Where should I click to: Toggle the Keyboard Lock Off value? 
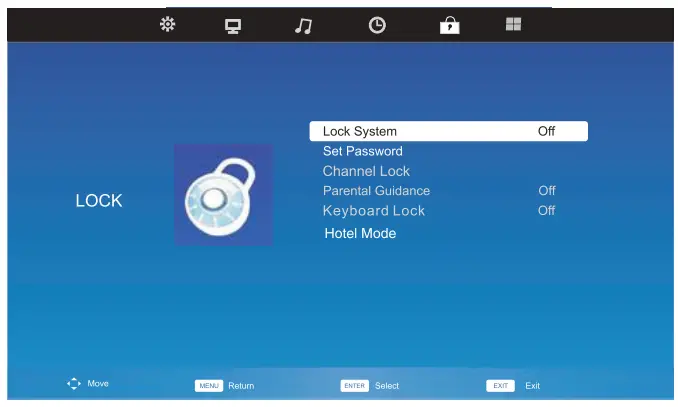click(x=546, y=210)
